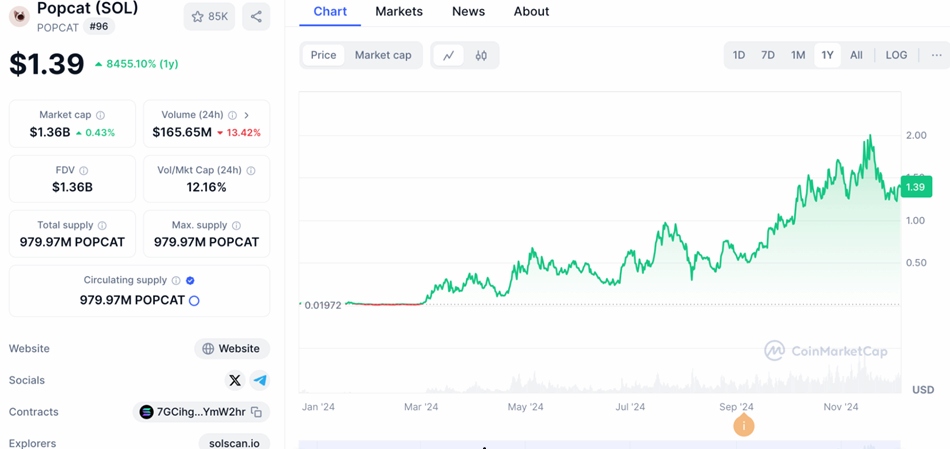Screen dimensions: 950x449
Task: Click the Popcat coin logo
Action: click(19, 16)
